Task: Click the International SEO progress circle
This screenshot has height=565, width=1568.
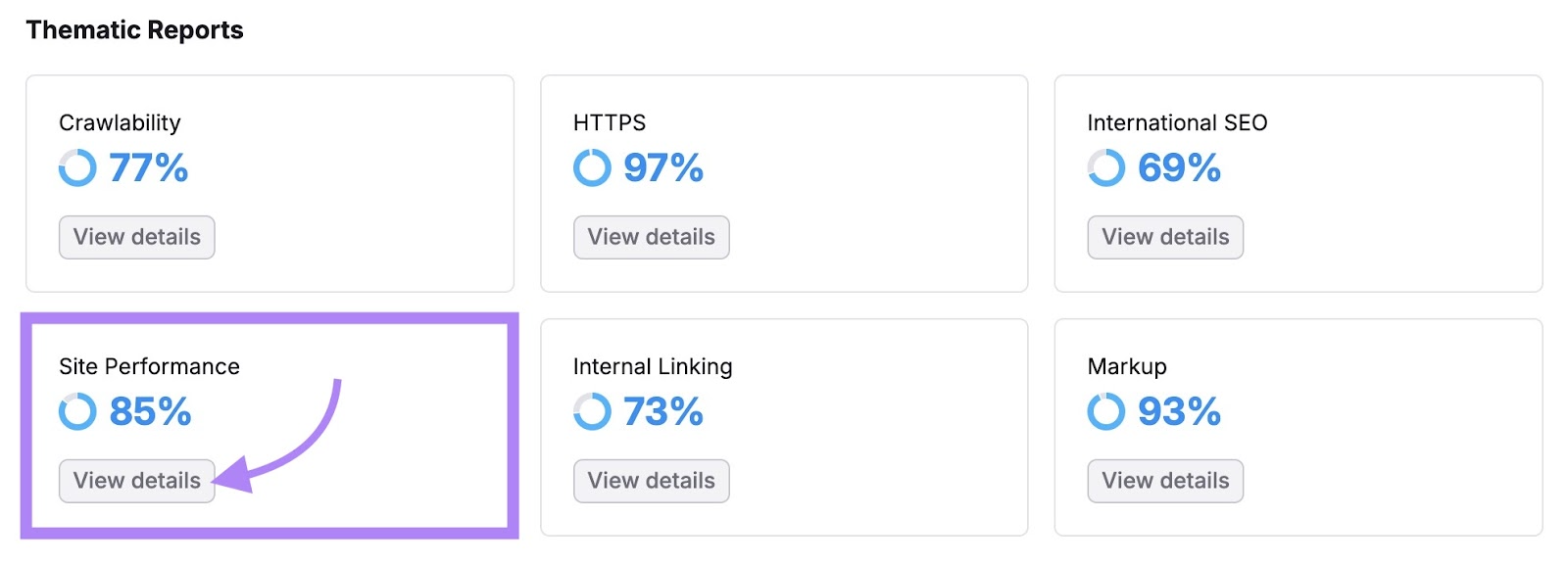Action: 1105,167
